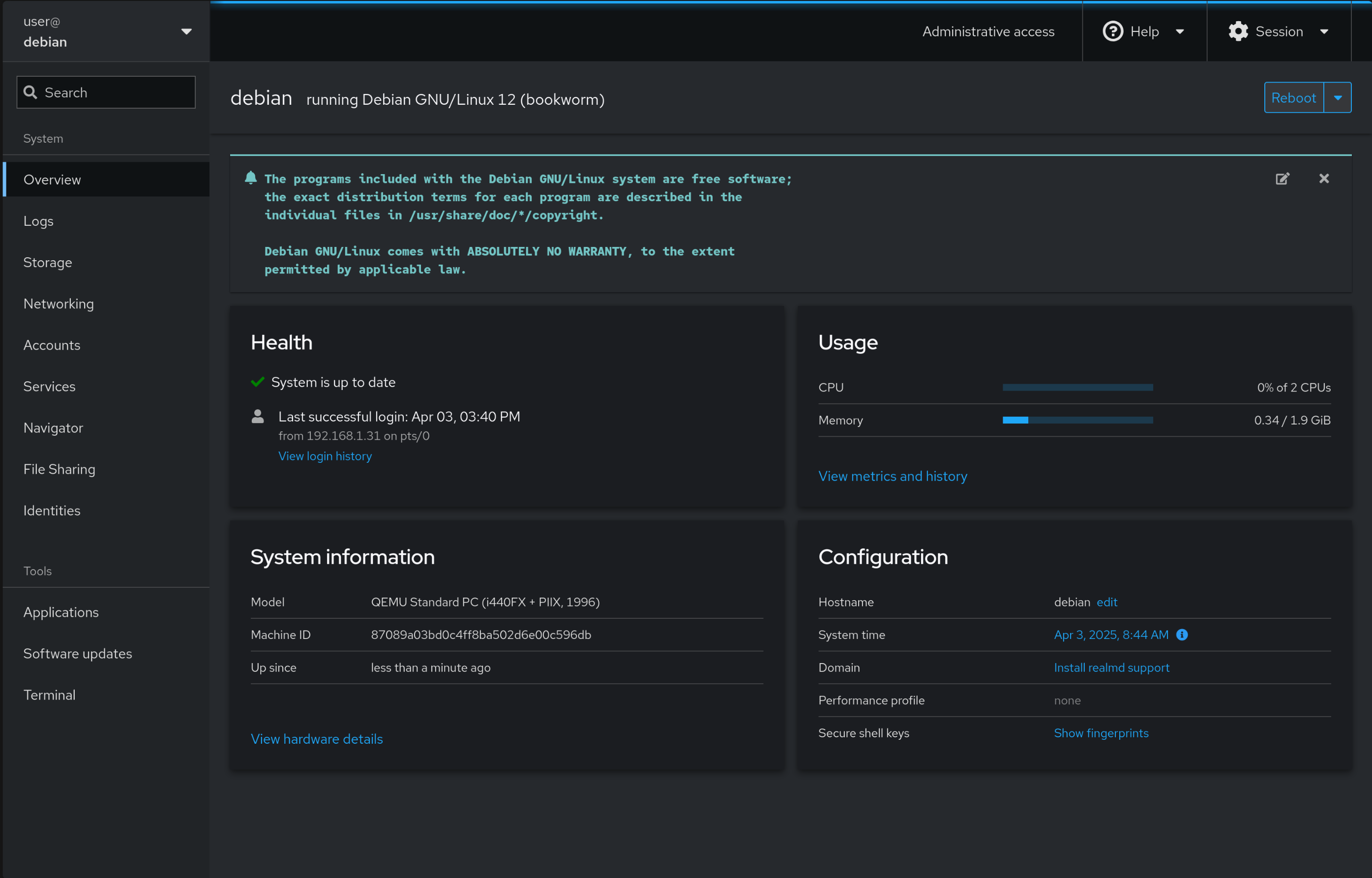
Task: Click the bell icon in the banner
Action: tap(251, 178)
